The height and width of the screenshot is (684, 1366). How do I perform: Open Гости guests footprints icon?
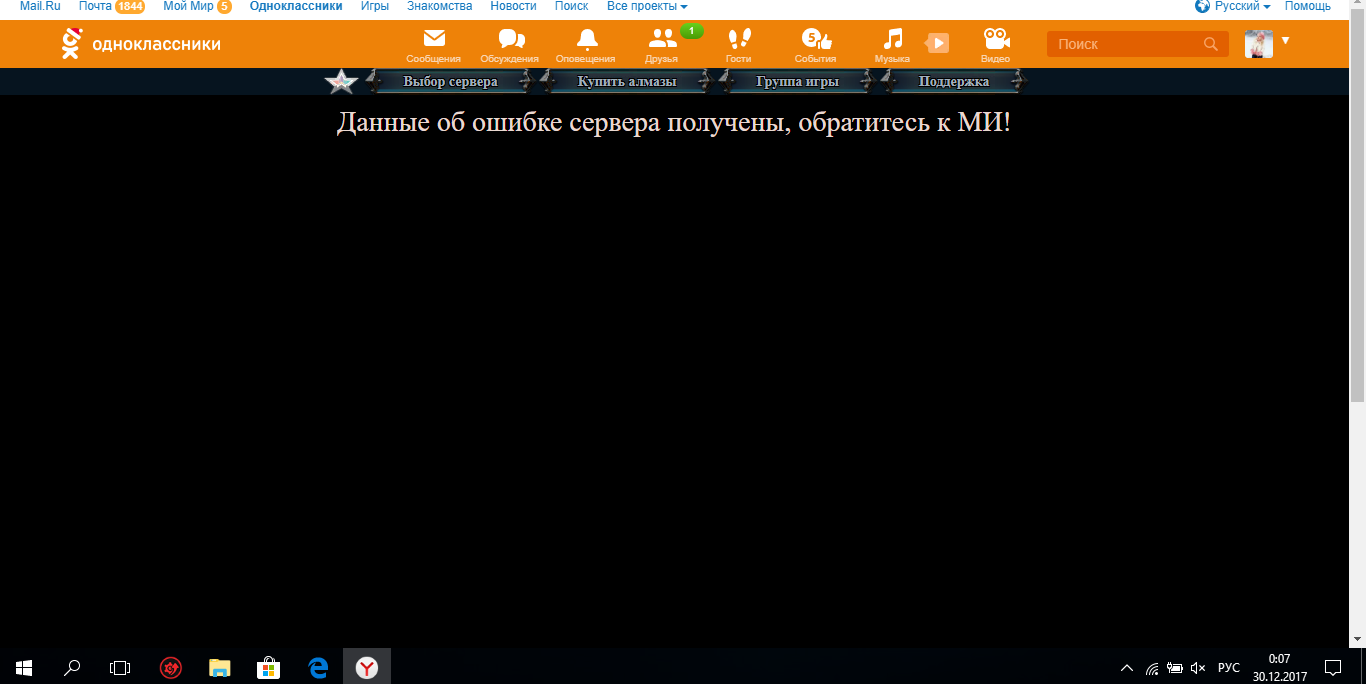pyautogui.click(x=738, y=41)
